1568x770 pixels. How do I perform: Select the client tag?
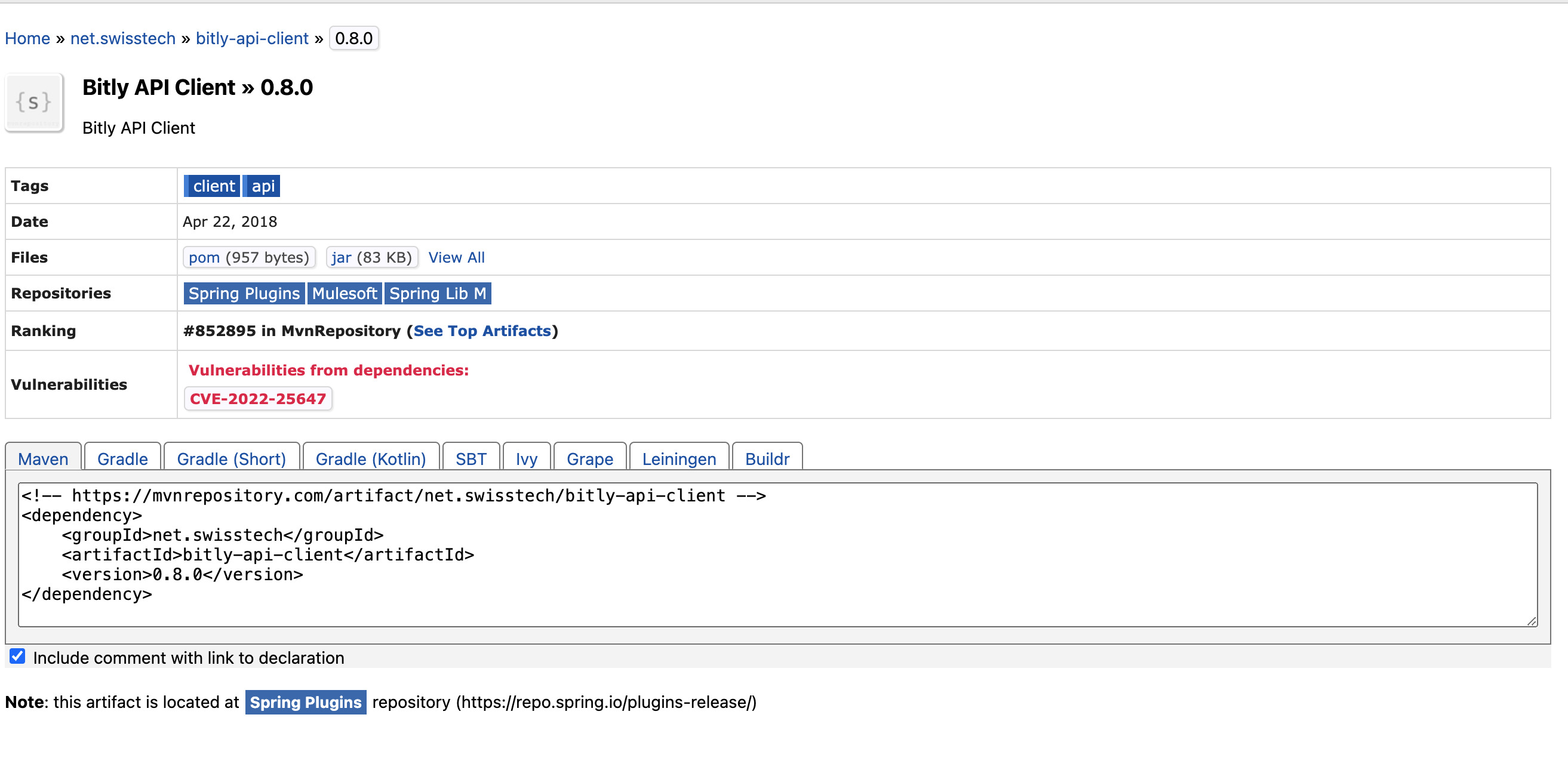coord(212,186)
